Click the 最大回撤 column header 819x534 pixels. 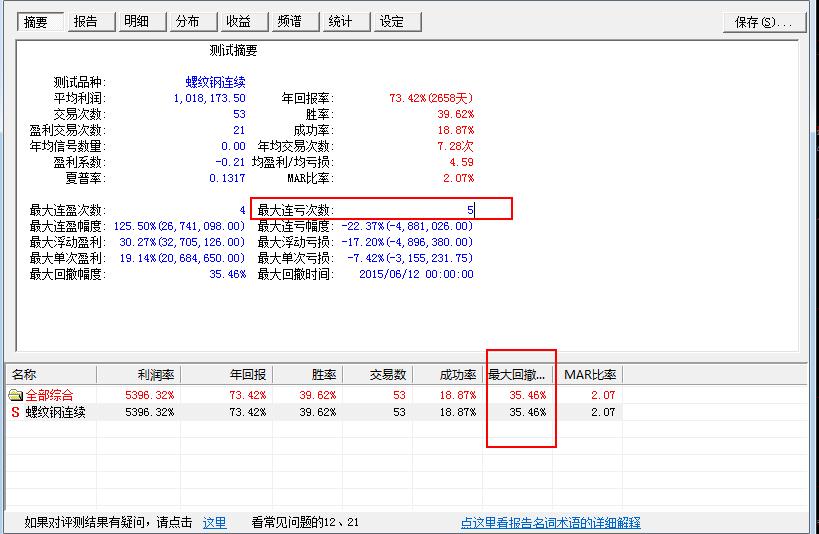tap(518, 375)
